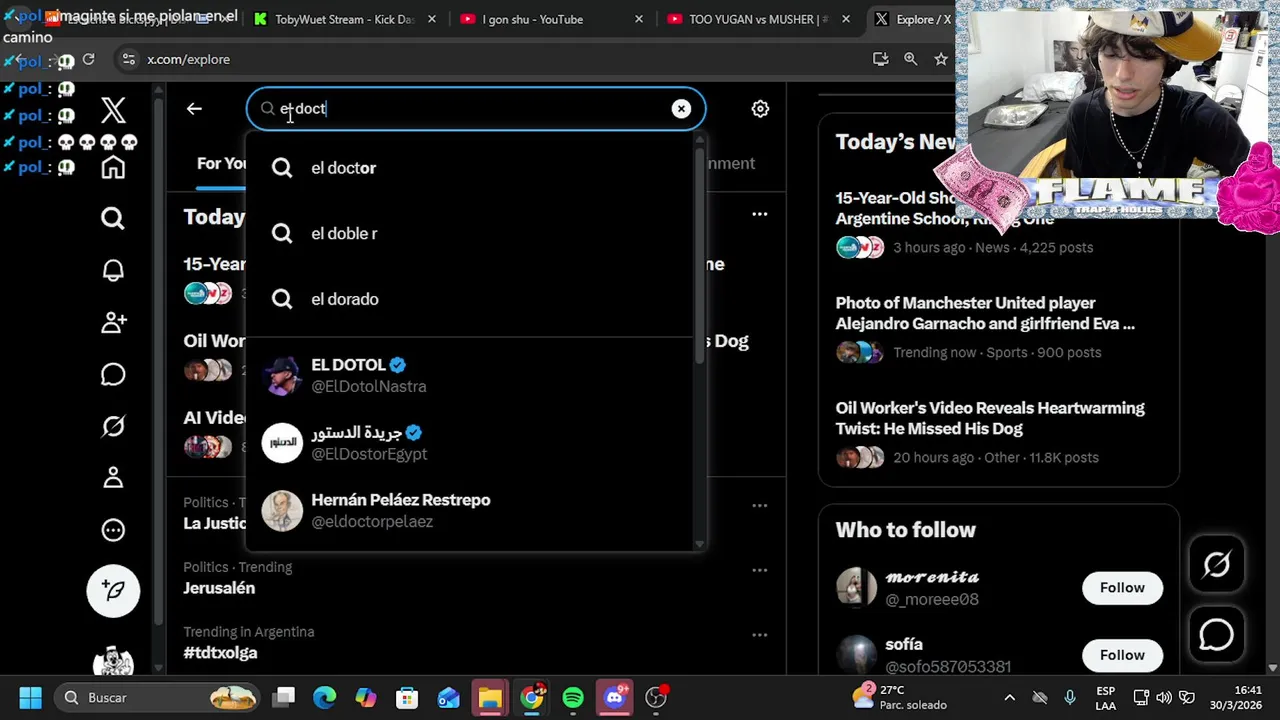Viewport: 1280px width, 720px height.
Task: Install app icon in address bar
Action: [x=880, y=59]
